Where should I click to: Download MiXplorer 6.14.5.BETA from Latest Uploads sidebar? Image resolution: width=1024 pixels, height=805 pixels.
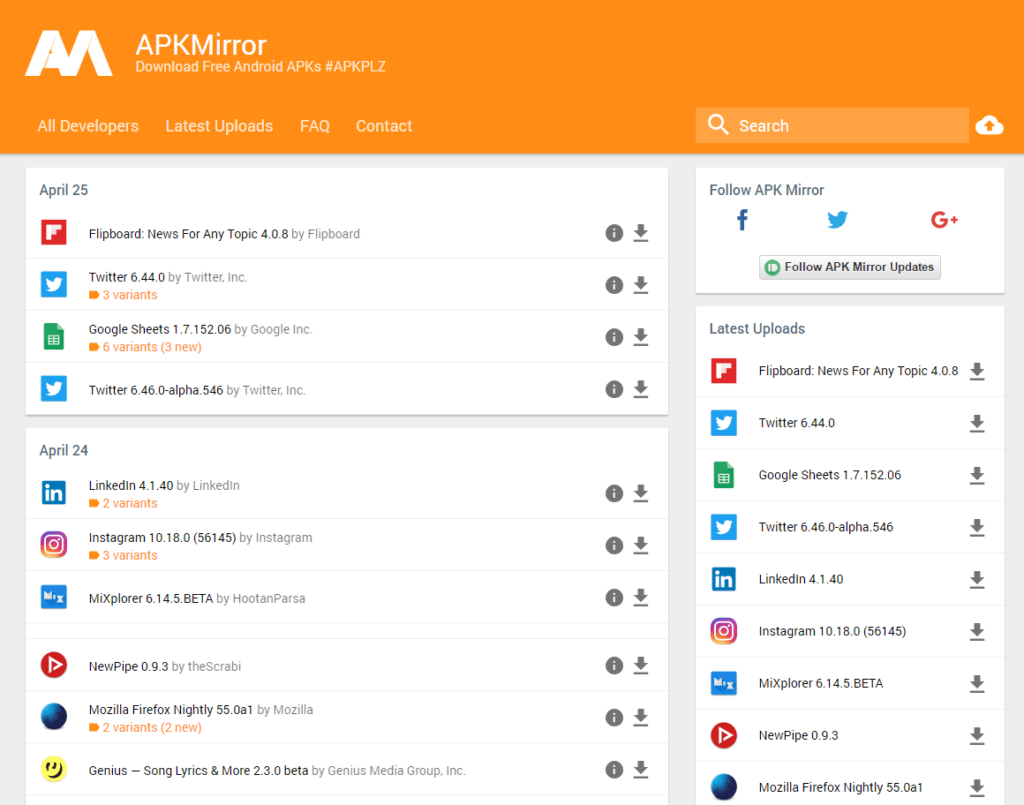[977, 683]
